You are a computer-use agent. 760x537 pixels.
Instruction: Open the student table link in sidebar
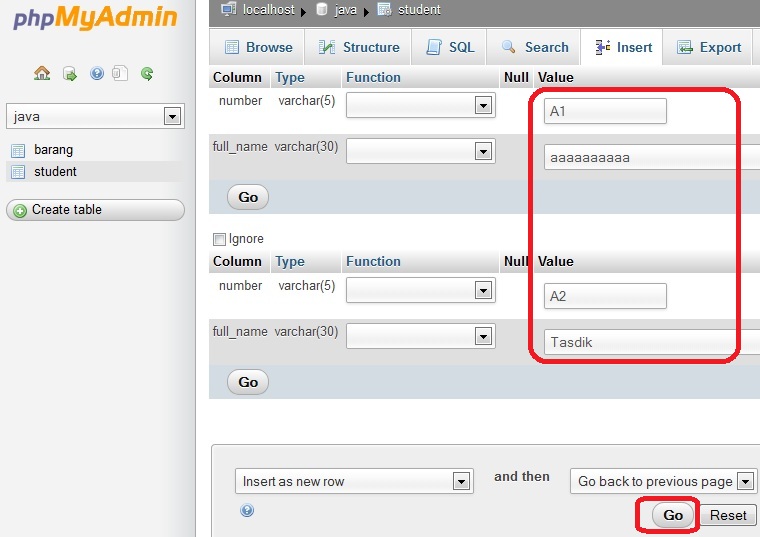coord(55,172)
